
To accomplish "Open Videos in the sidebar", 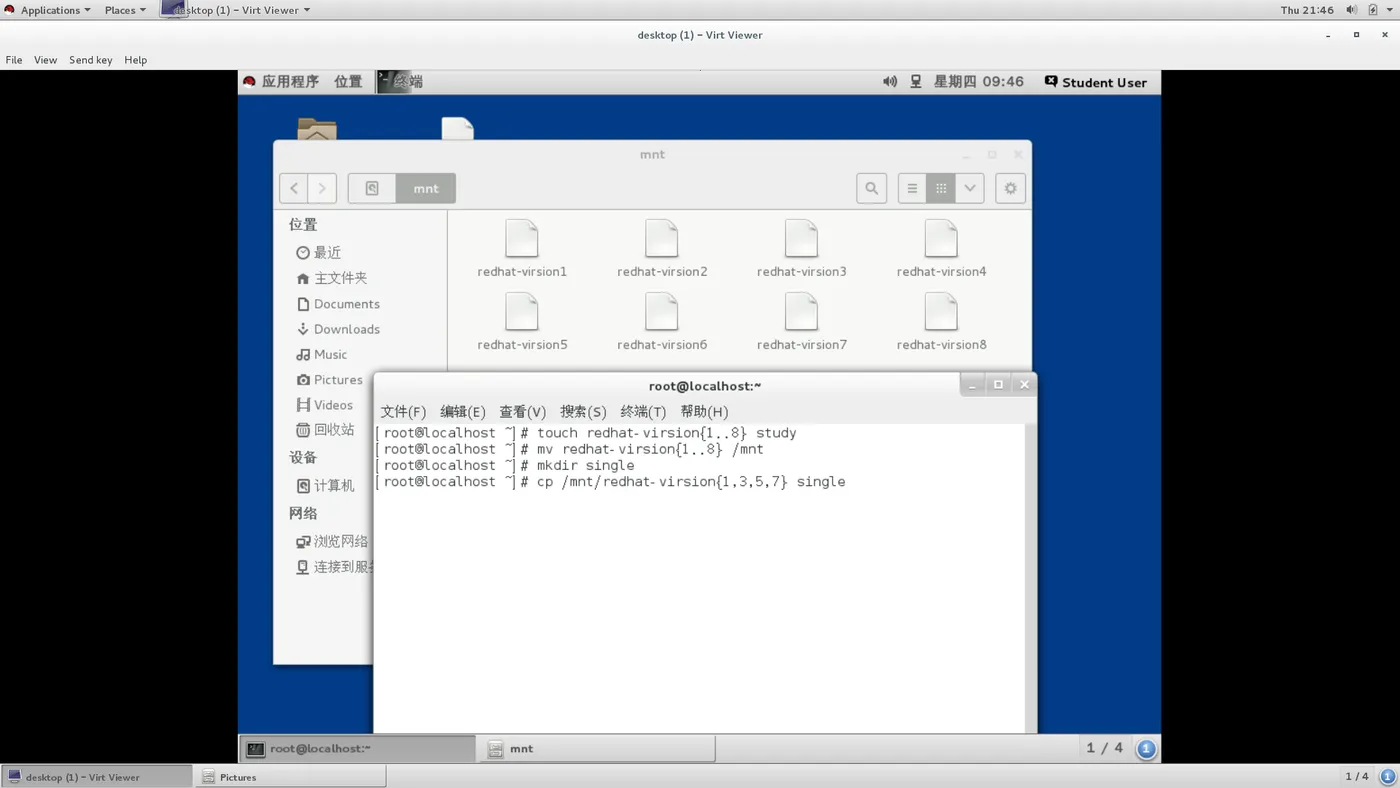I will coord(325,405).
